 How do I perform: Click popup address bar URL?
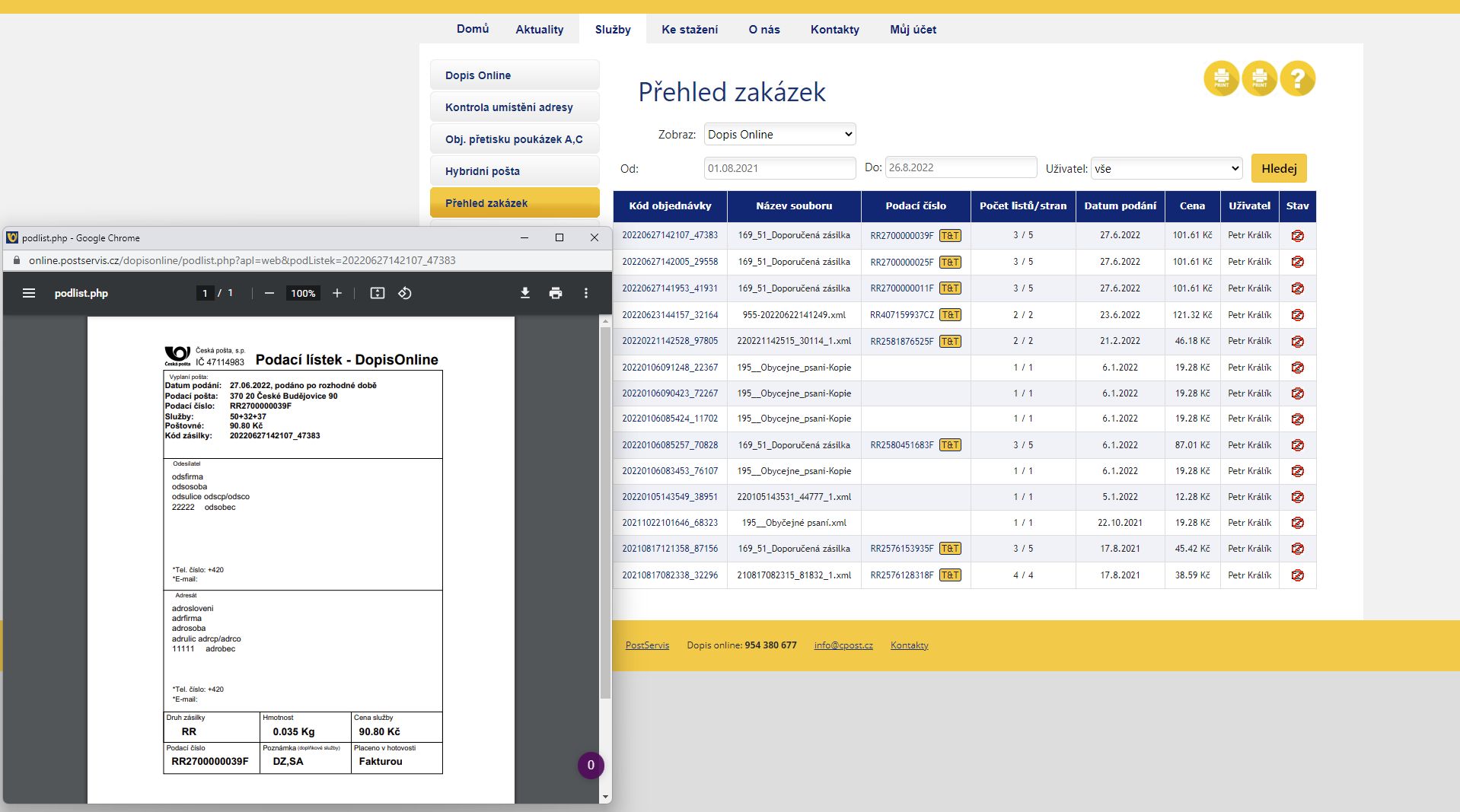point(242,260)
